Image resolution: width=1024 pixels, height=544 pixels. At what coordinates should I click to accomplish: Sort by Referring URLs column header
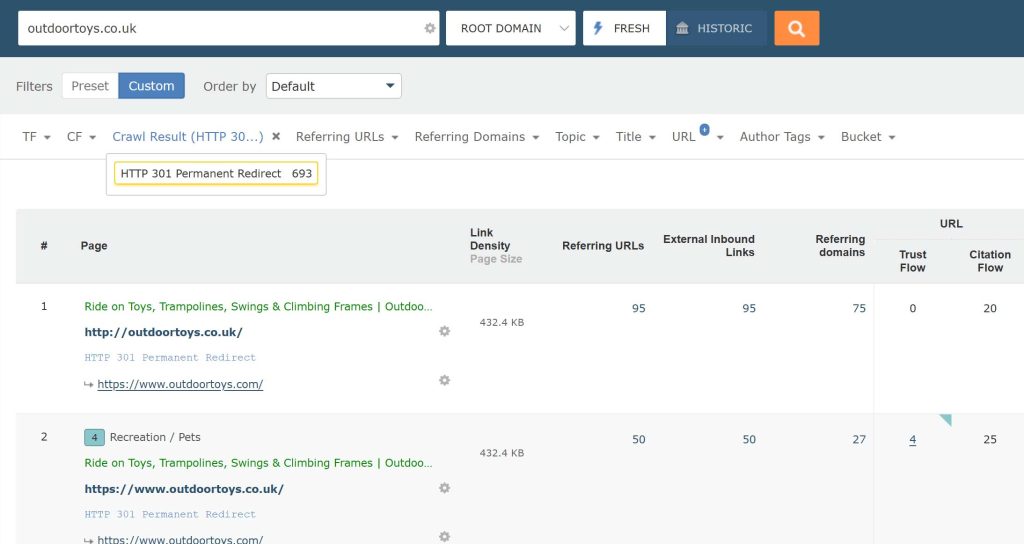(603, 246)
